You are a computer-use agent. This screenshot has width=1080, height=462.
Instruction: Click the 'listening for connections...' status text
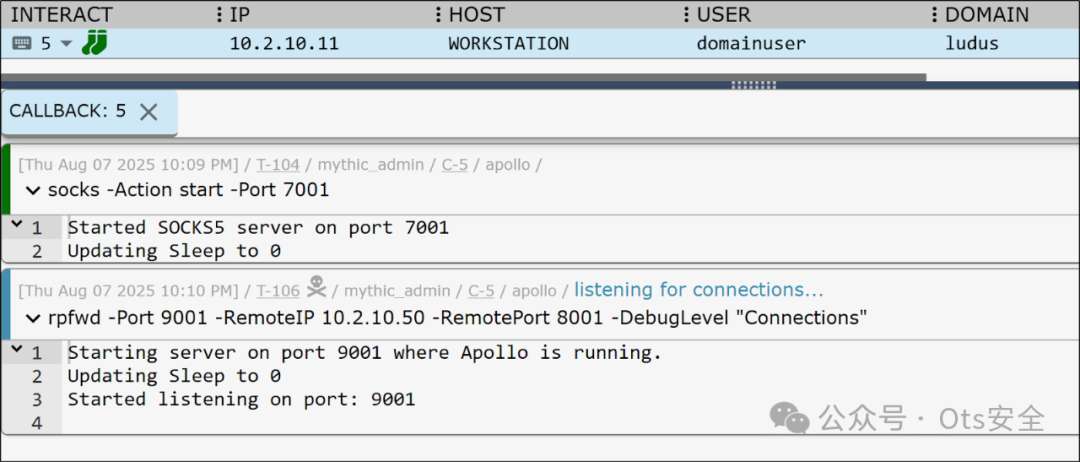tap(698, 290)
